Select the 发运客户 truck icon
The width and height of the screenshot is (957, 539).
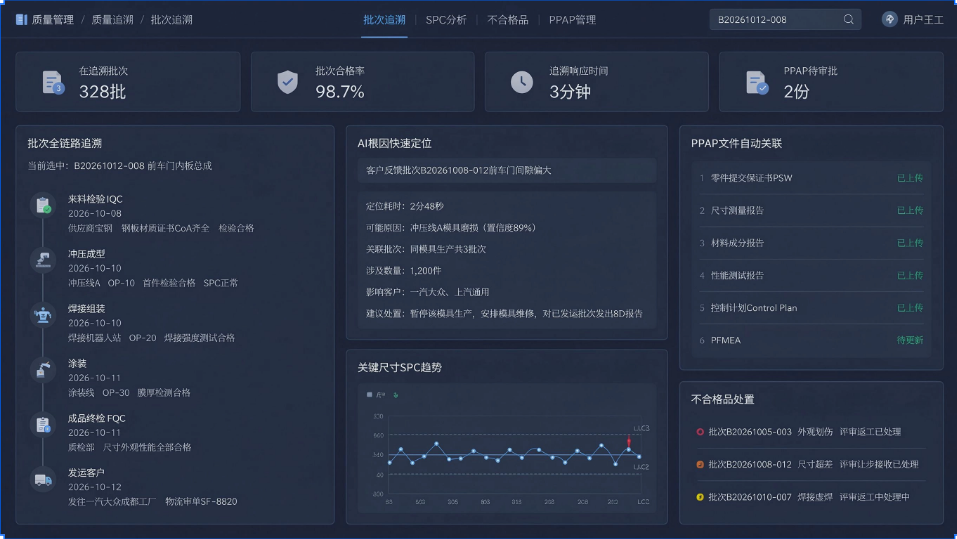click(43, 480)
